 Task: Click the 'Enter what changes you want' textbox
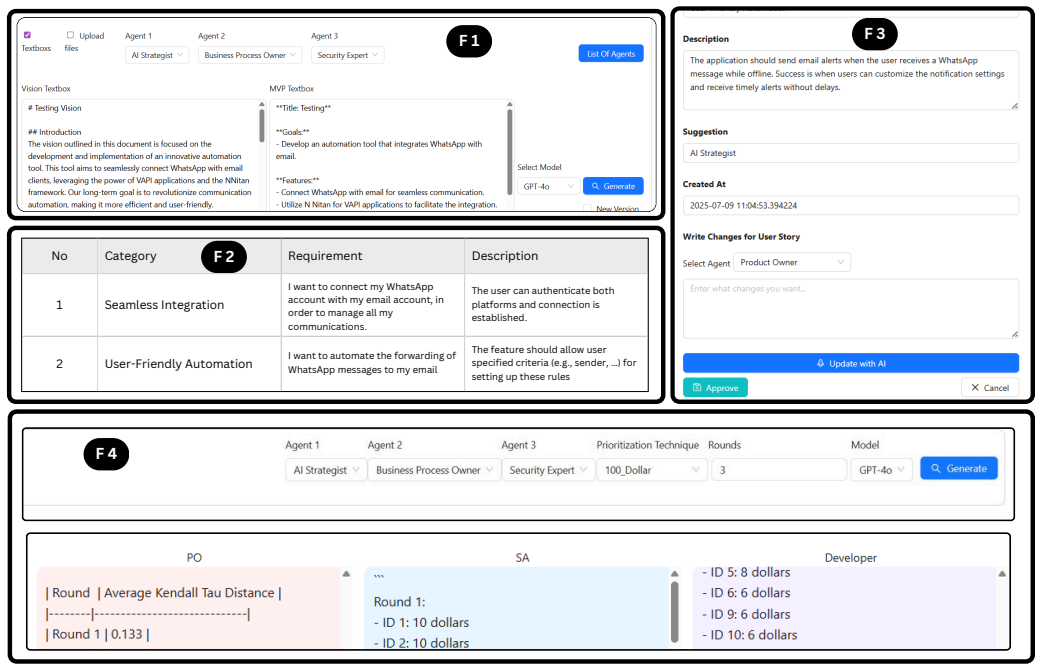[850, 309]
